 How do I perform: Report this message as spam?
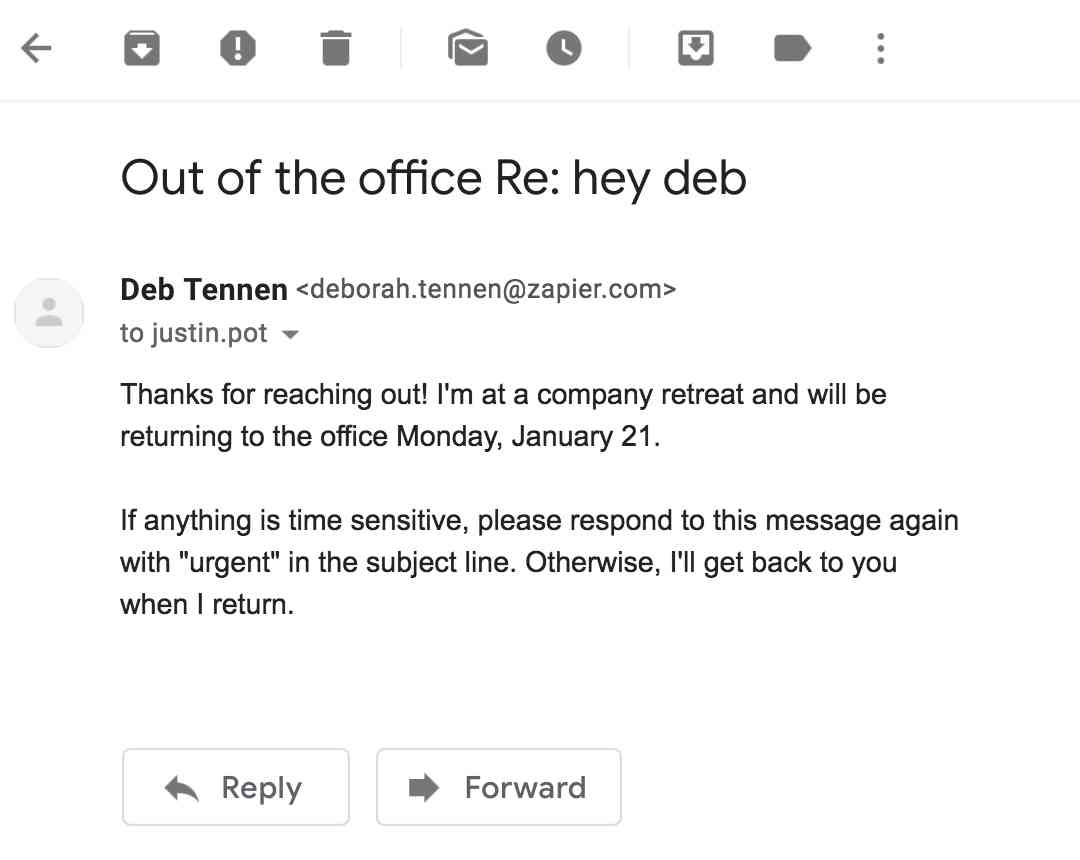(238, 47)
